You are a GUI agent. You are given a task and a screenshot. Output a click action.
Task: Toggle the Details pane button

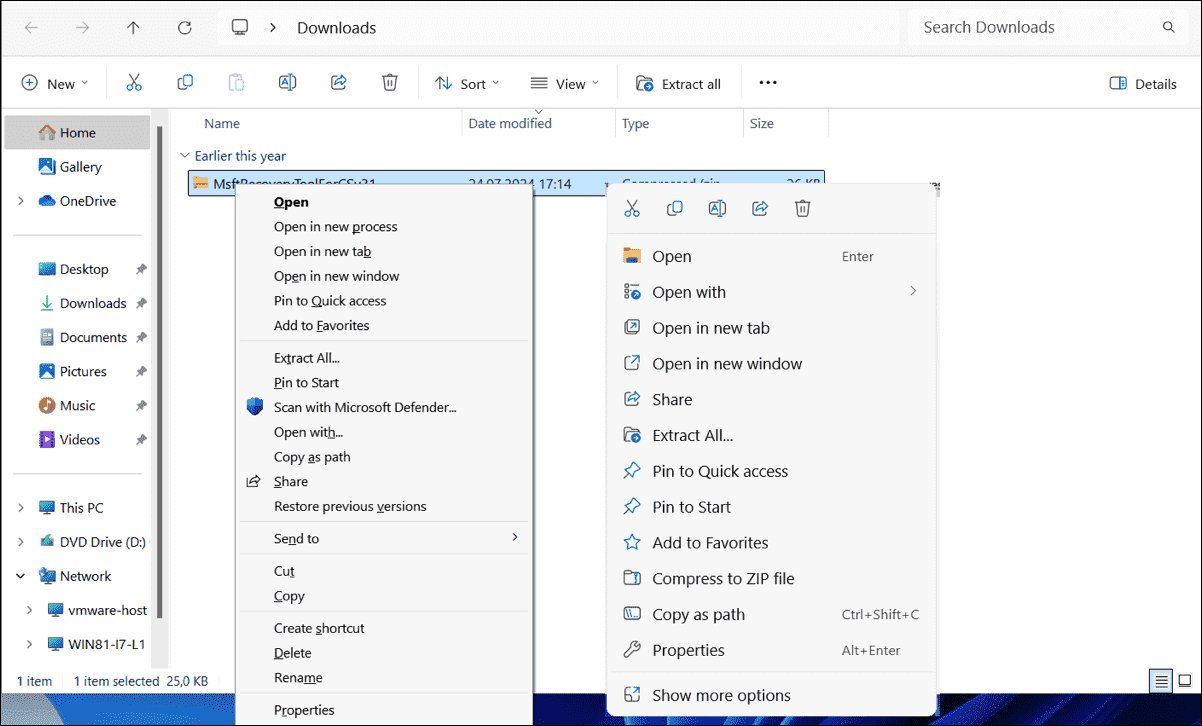coord(1143,84)
